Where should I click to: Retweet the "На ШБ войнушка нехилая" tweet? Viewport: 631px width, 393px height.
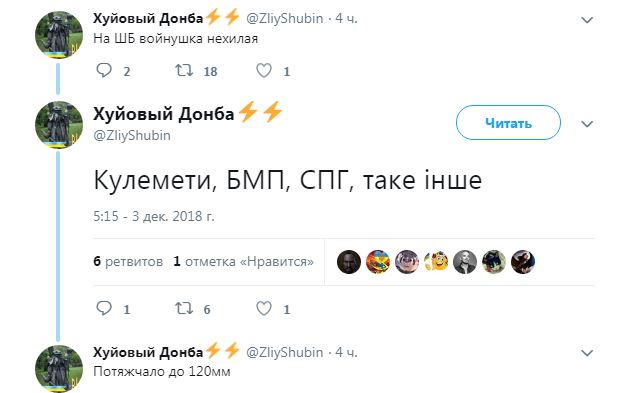(184, 71)
